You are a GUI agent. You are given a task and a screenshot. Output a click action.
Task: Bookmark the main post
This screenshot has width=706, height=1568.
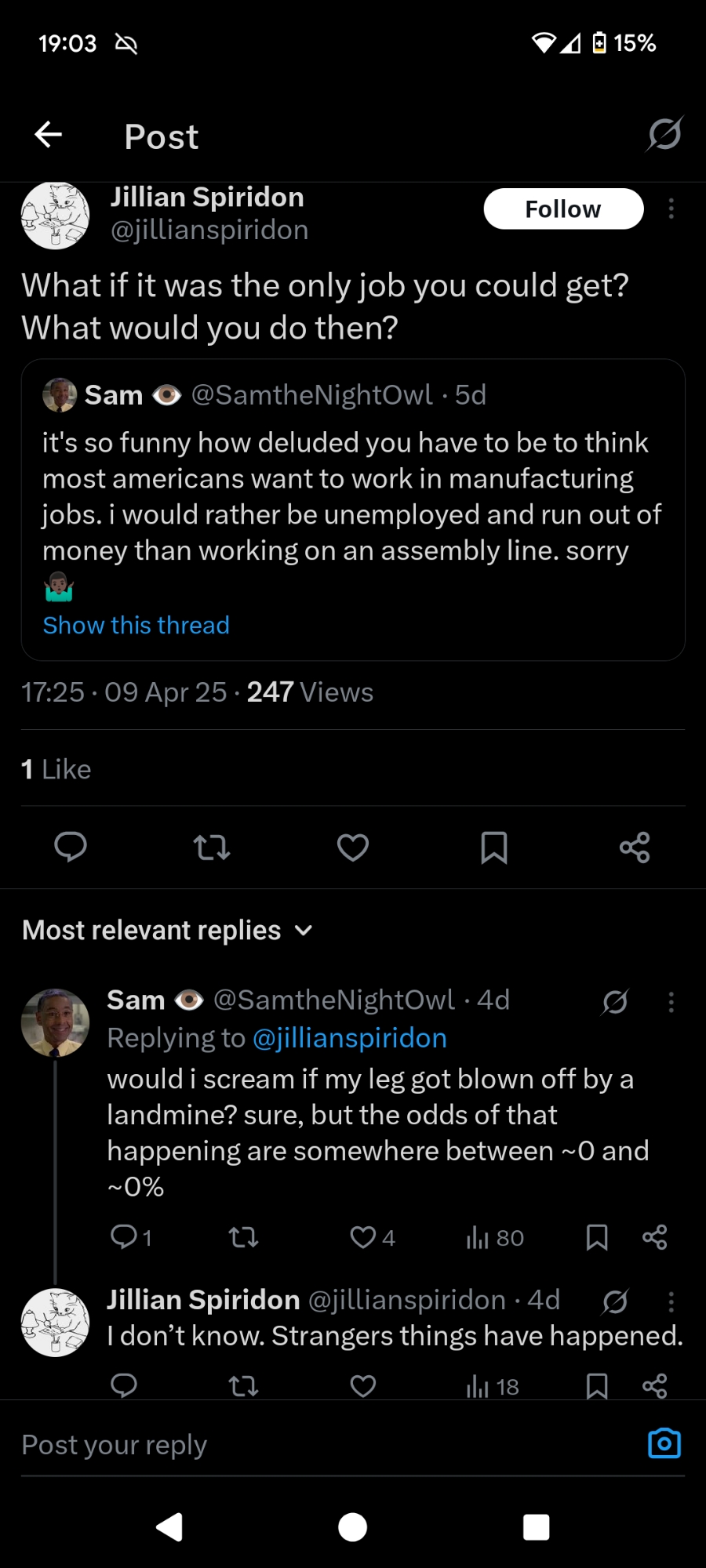(x=493, y=847)
